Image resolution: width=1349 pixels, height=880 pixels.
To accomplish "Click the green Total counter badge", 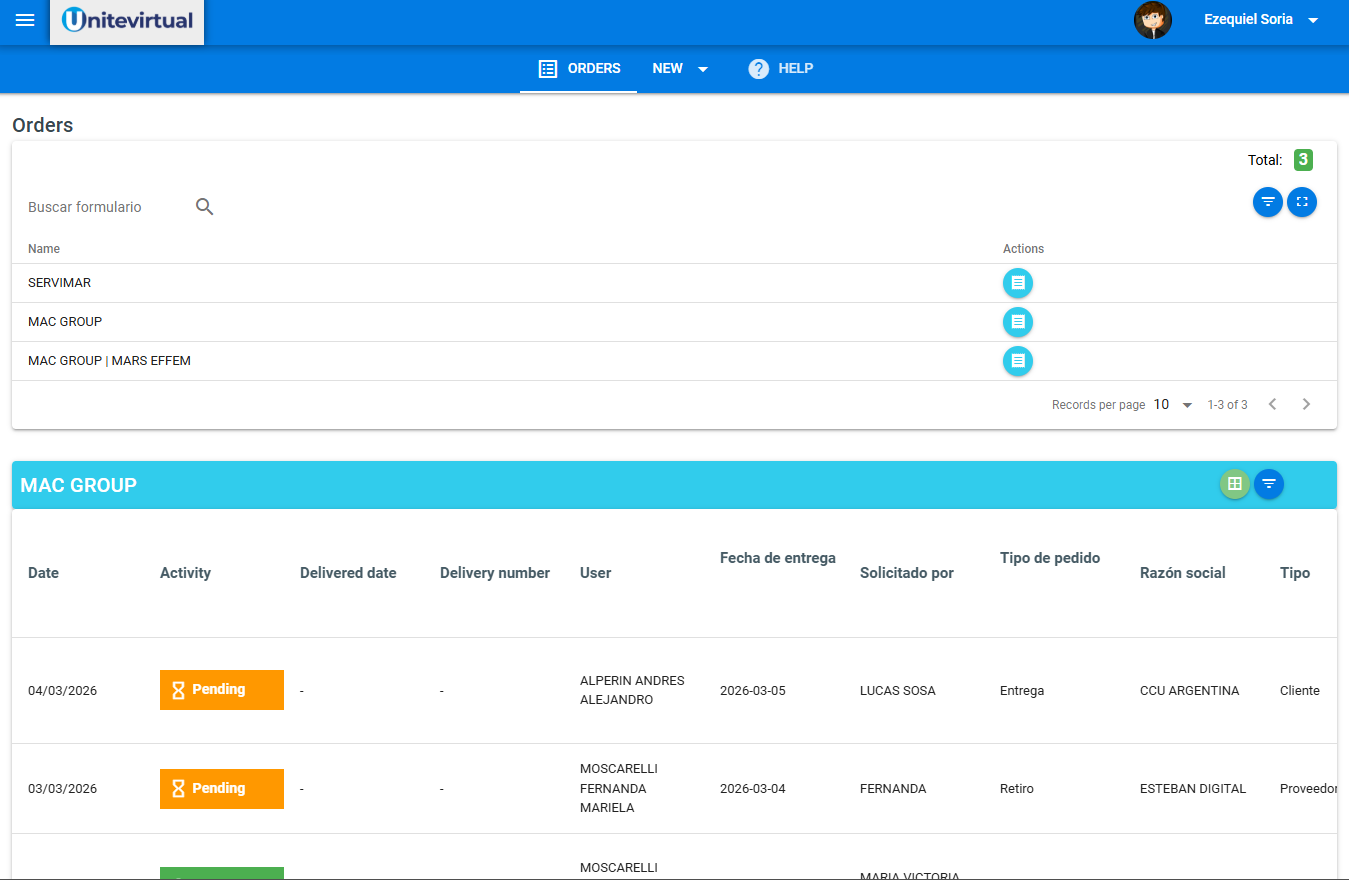I will tap(1303, 160).
